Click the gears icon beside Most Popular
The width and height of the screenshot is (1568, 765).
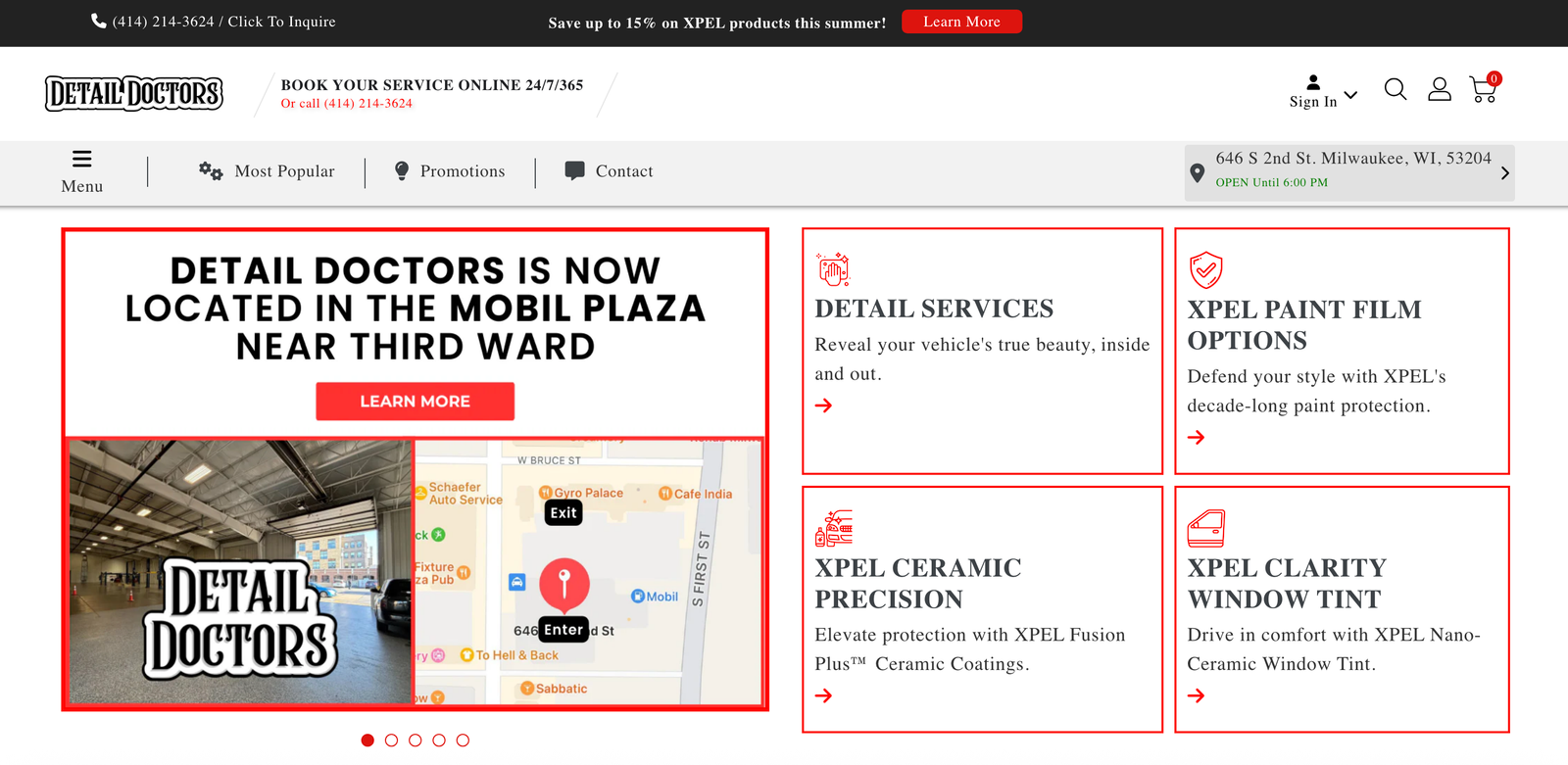[x=211, y=171]
